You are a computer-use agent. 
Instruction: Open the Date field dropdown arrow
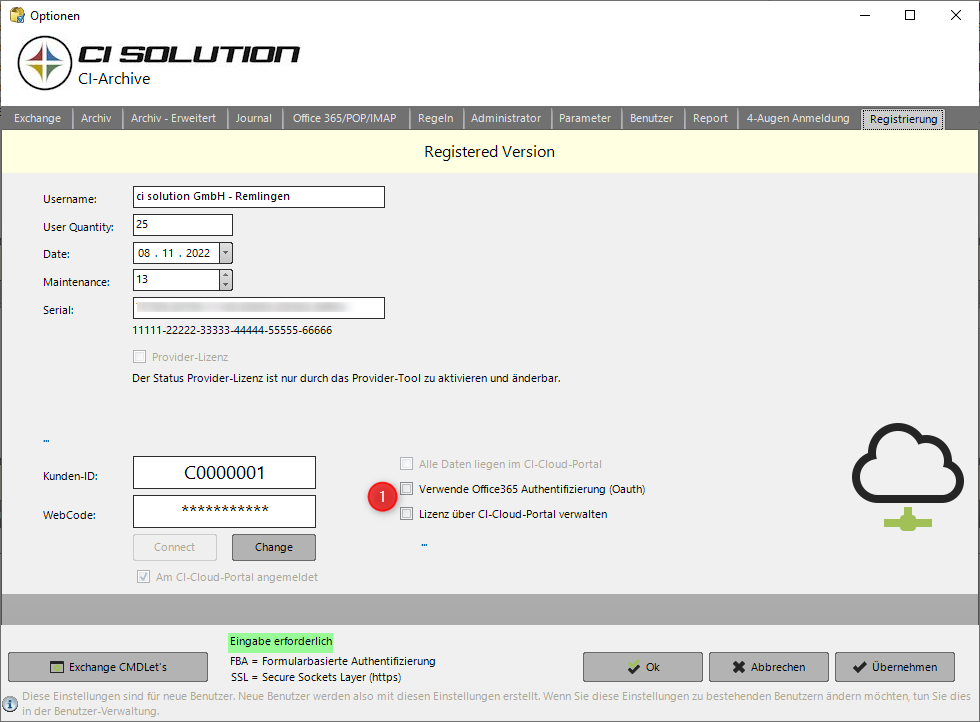pos(224,253)
